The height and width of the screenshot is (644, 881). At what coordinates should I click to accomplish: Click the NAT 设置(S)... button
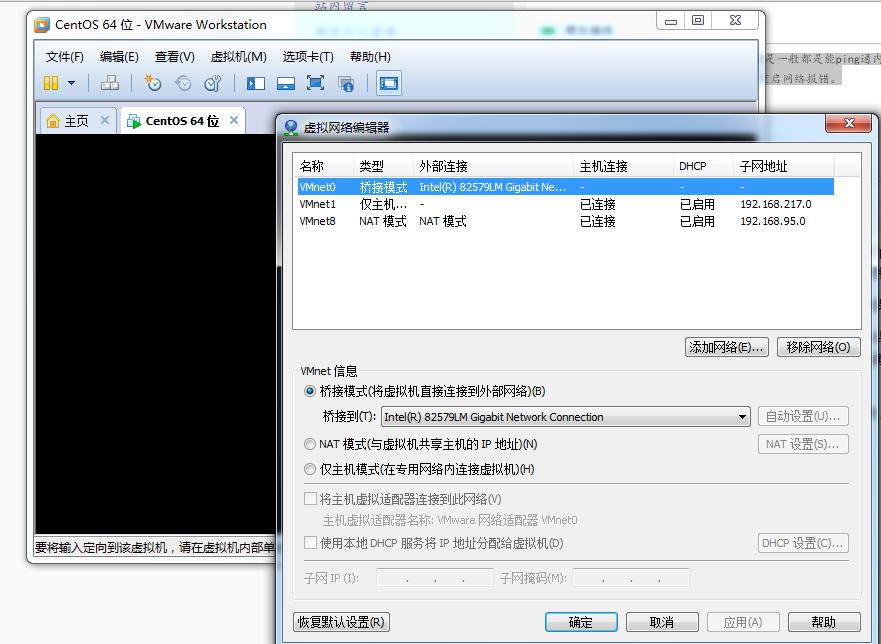click(803, 444)
